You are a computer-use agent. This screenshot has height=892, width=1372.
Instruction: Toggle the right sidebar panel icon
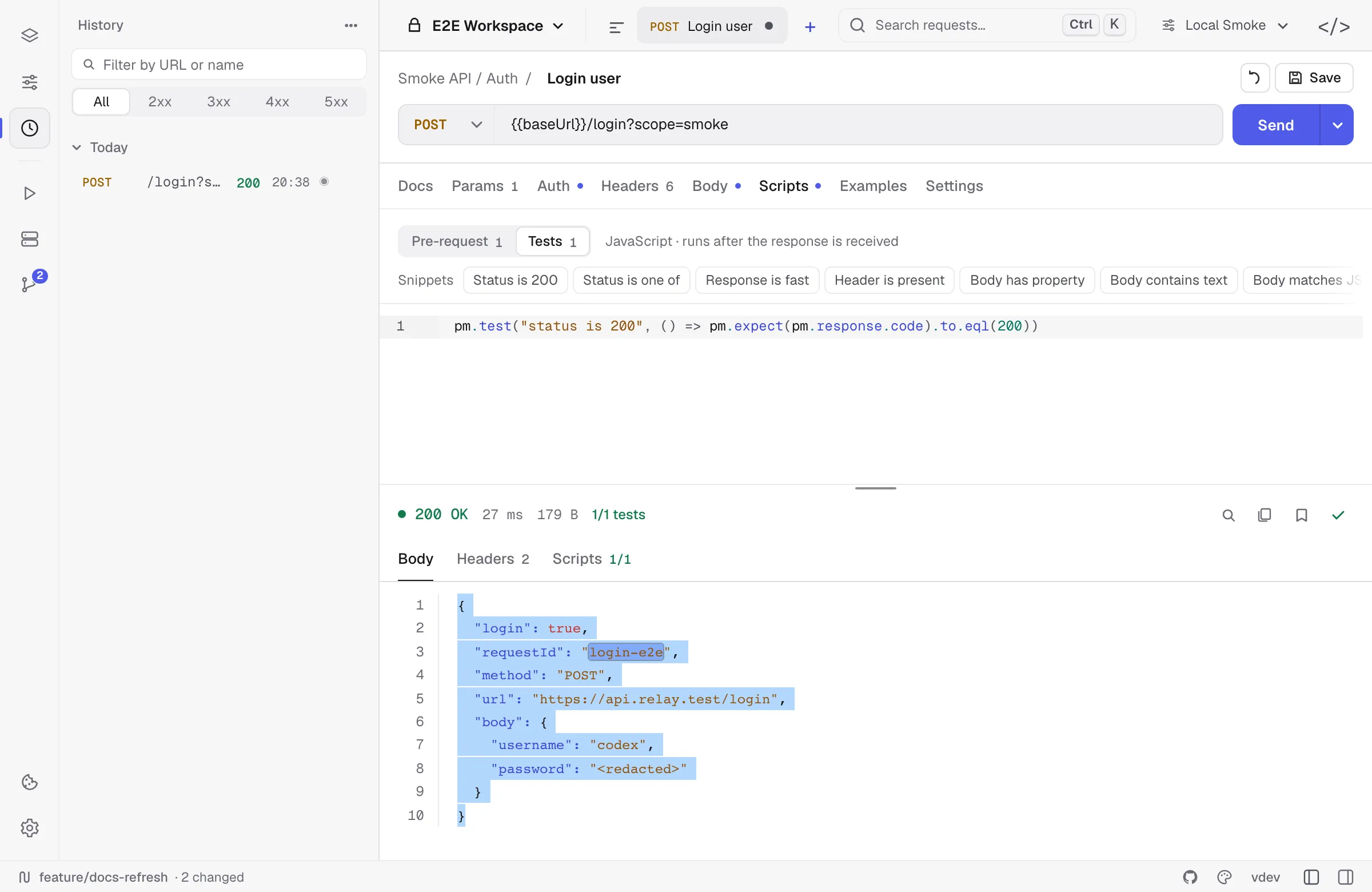pos(1346,877)
